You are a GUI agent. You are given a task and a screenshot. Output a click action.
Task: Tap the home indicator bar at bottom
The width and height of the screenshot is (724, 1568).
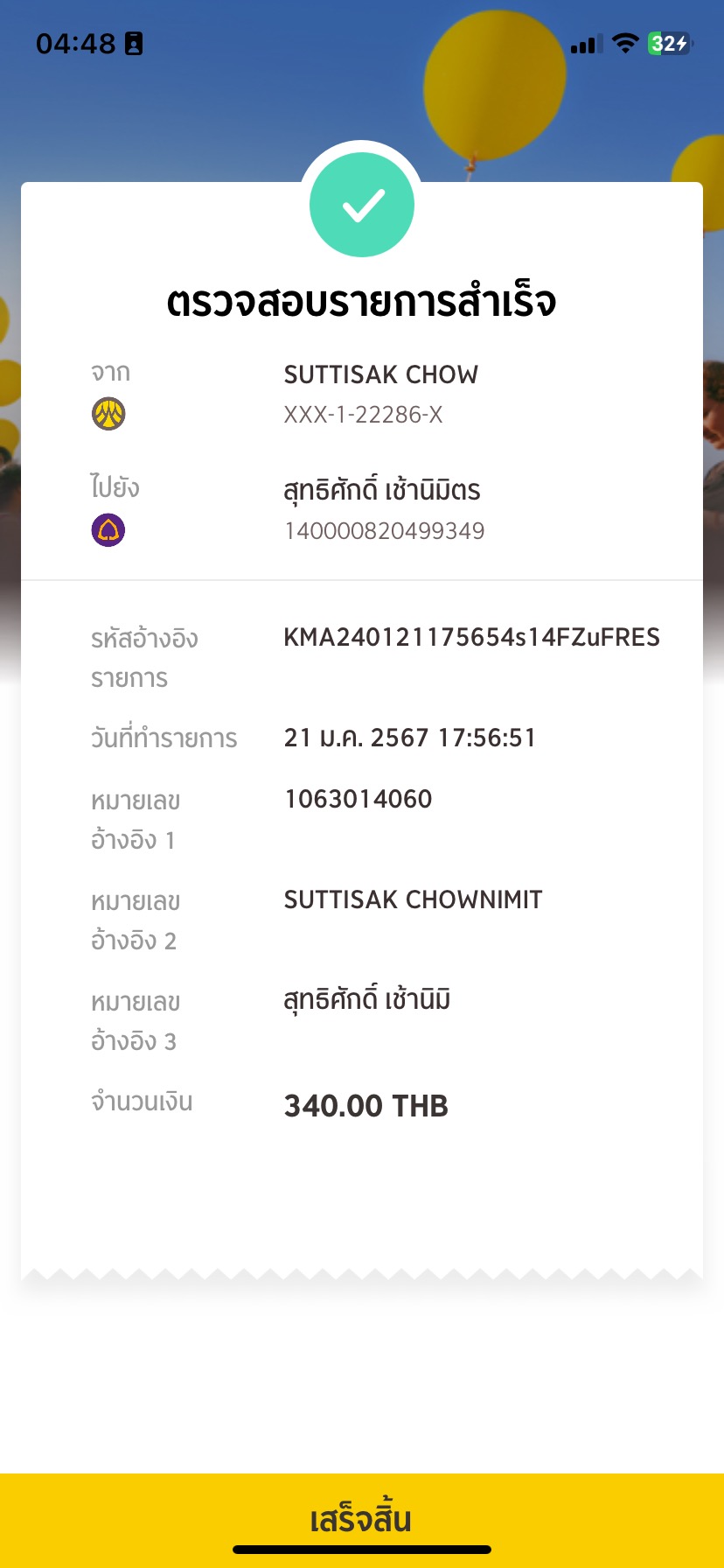pyautogui.click(x=361, y=1550)
